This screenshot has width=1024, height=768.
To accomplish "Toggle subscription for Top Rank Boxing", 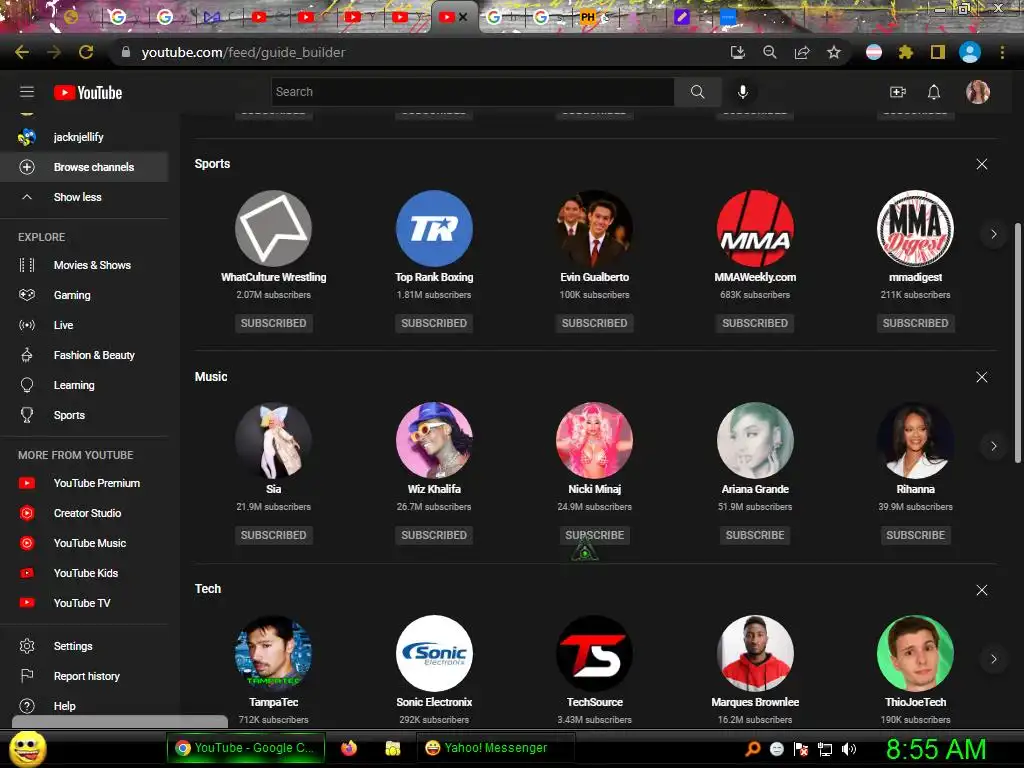I will tap(434, 323).
